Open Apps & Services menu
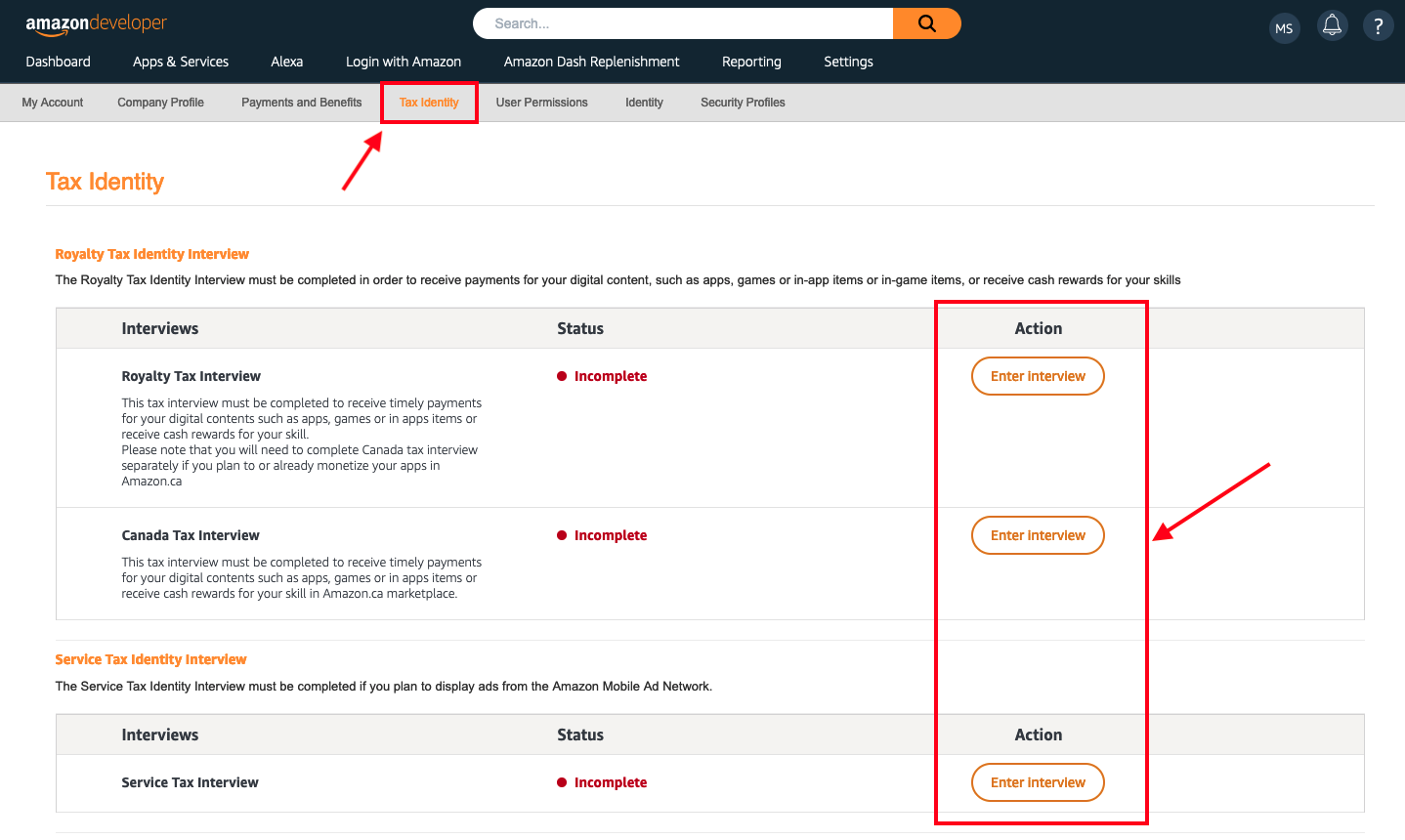The height and width of the screenshot is (840, 1405). [181, 62]
